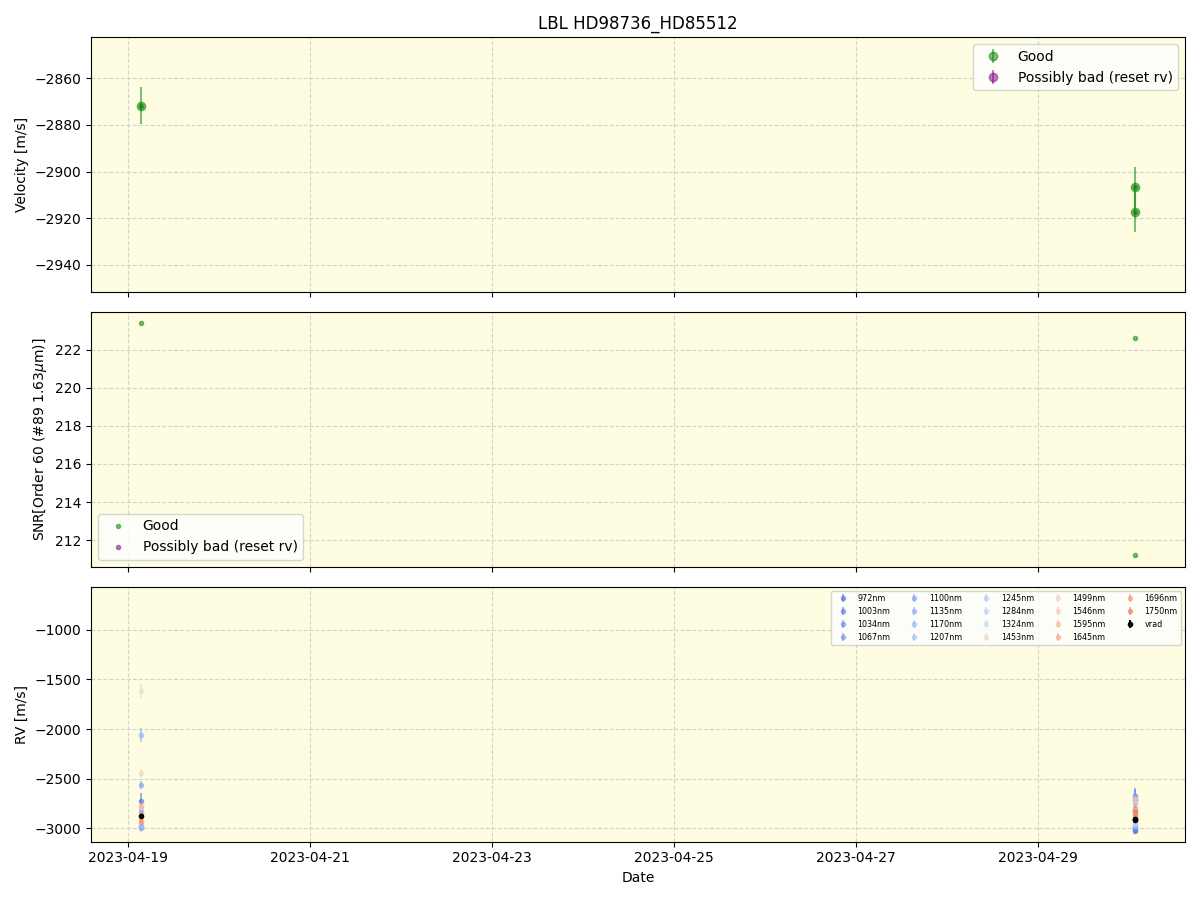This screenshot has height=900, width=1200.
Task: Click the purple Possibly bad marker in velocity legend
Action: (993, 77)
